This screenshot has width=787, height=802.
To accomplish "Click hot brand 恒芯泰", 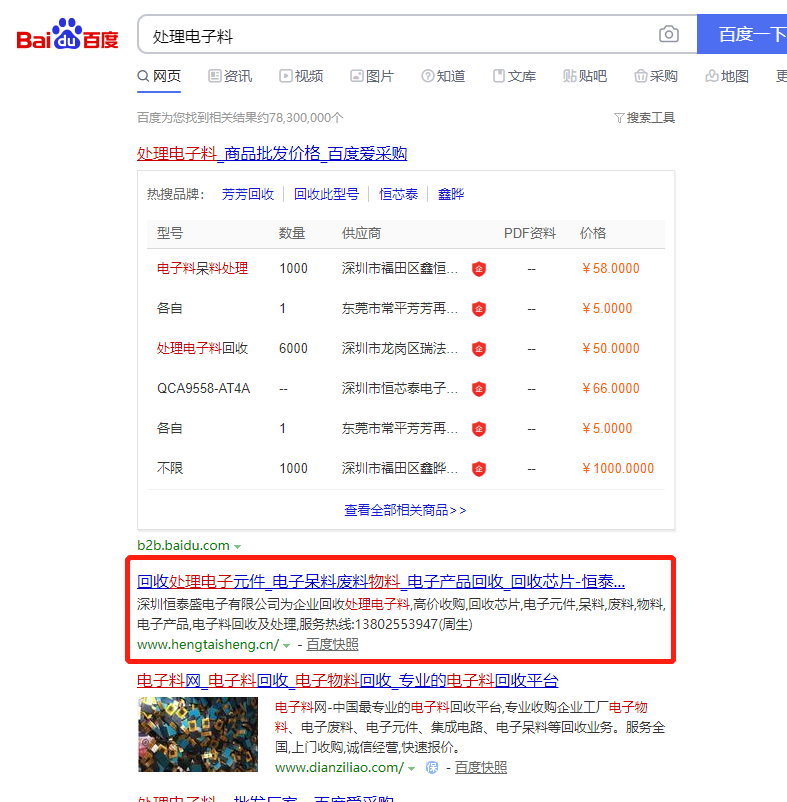I will [x=398, y=194].
